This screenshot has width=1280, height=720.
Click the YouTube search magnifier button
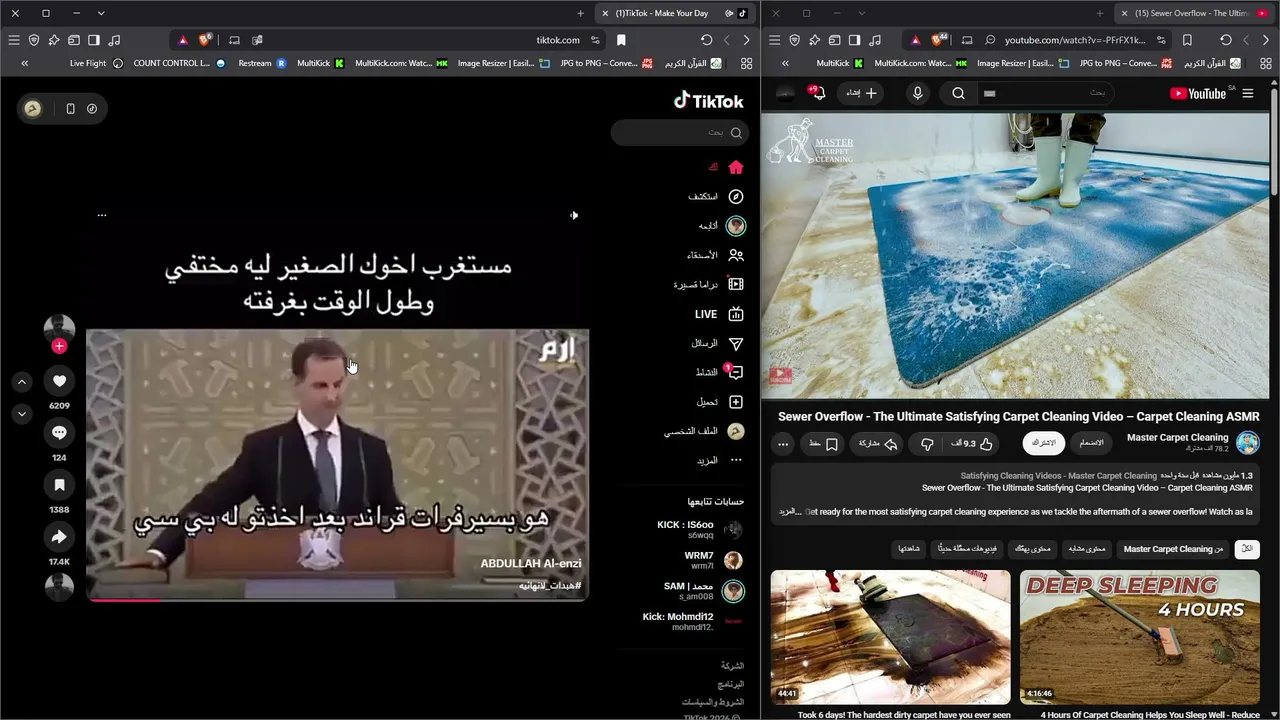[x=958, y=93]
